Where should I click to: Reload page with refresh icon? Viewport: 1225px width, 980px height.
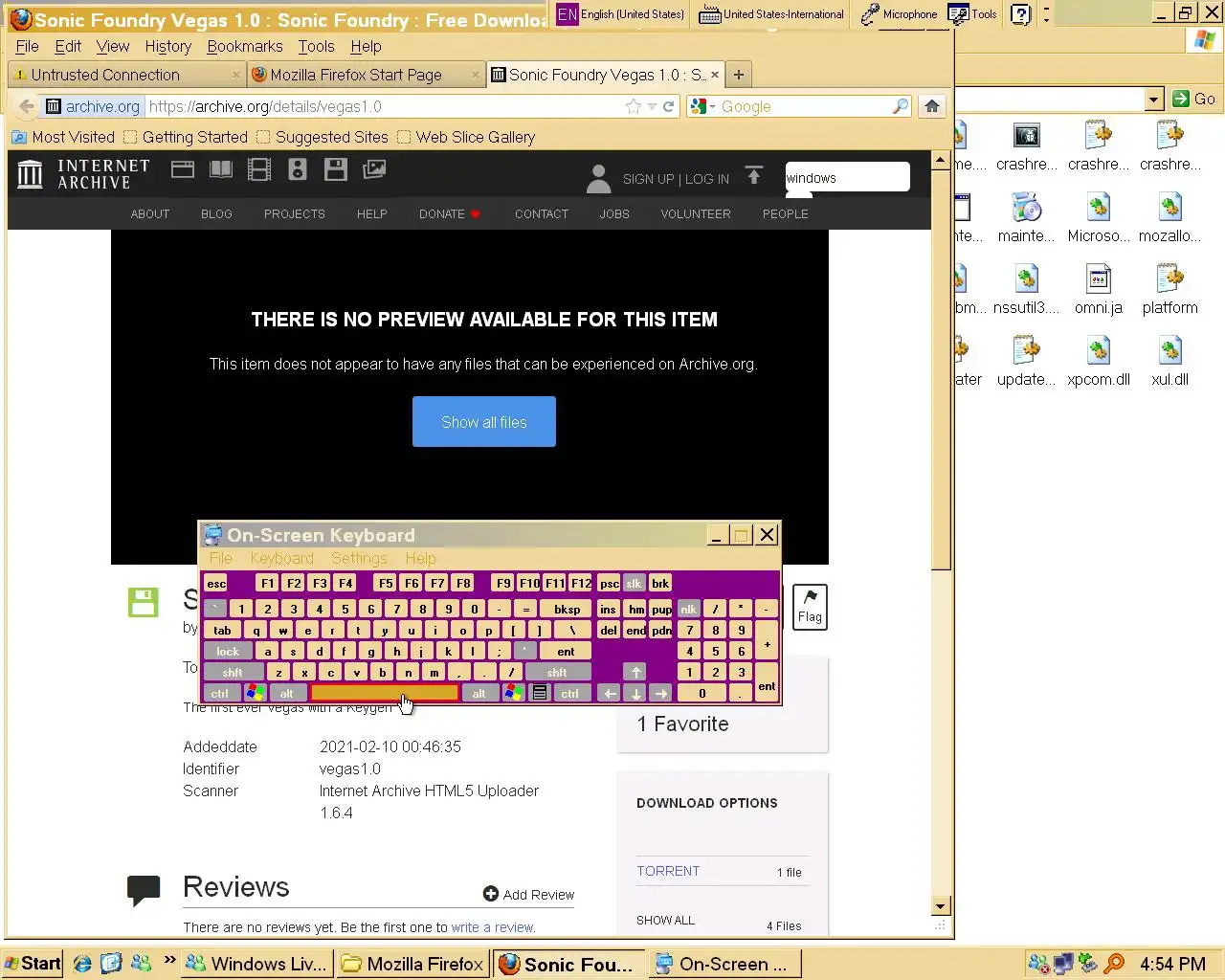pyautogui.click(x=669, y=106)
